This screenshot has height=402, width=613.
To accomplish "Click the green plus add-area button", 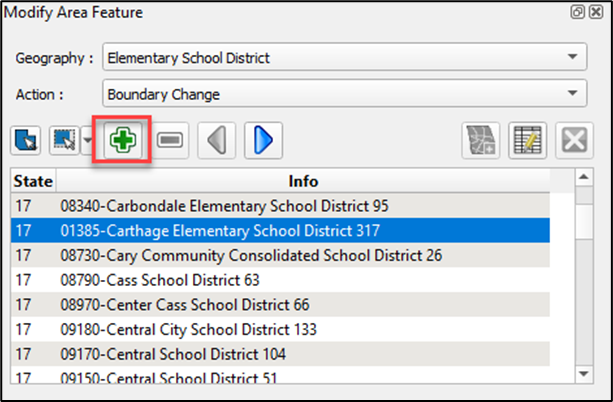I will [120, 142].
